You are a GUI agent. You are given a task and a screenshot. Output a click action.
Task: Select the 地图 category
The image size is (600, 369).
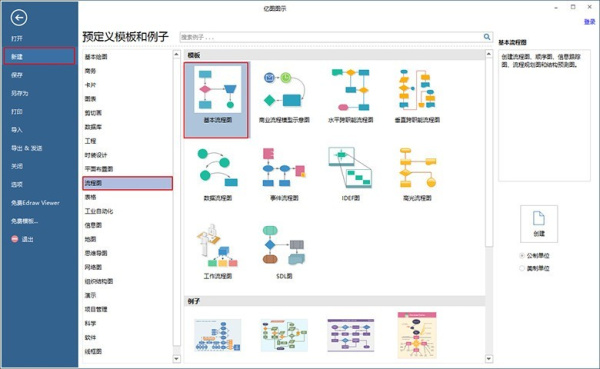[90, 239]
